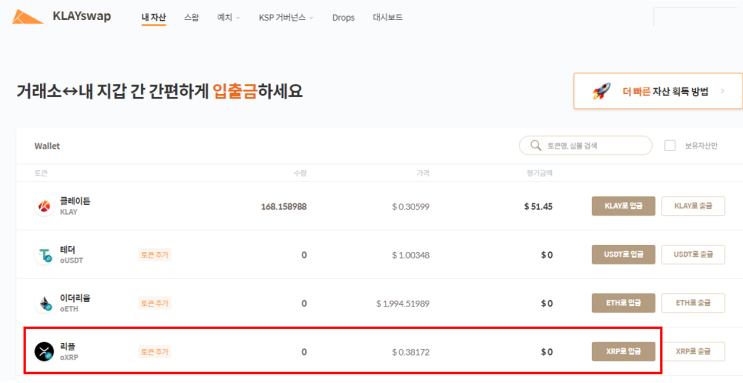Screen dimensions: 743x383
Task: Click the KLAY valuation $ 51.45
Action: (x=538, y=207)
